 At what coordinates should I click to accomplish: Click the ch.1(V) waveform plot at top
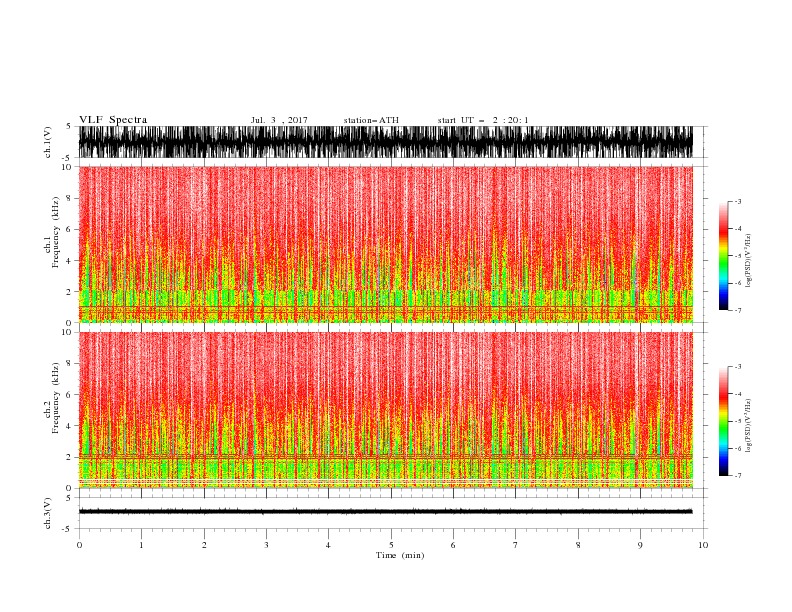pyautogui.click(x=385, y=142)
